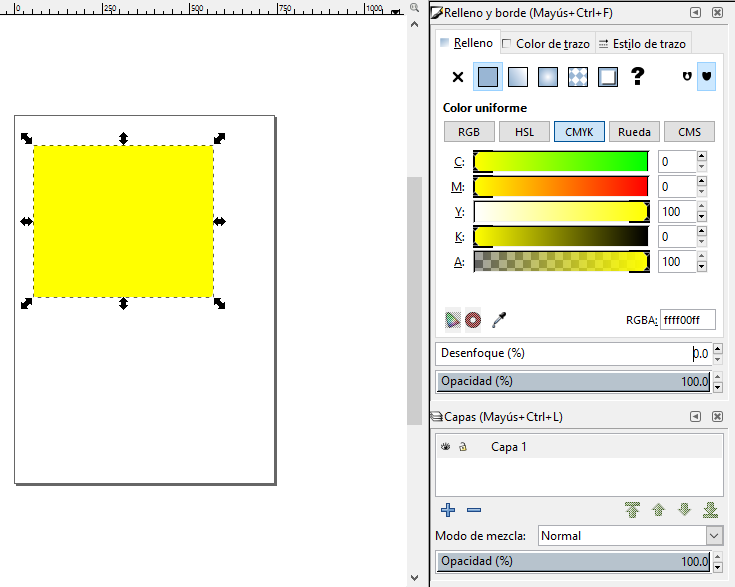Click the Y yellow slider bar
The image size is (735, 587).
[x=561, y=211]
